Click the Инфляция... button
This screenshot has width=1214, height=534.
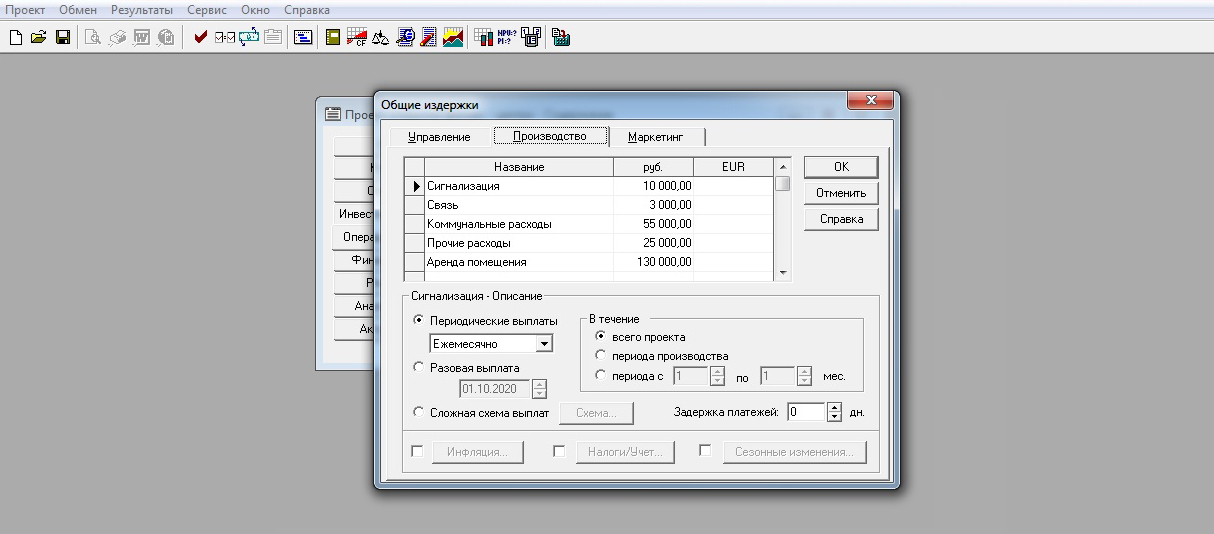(477, 452)
